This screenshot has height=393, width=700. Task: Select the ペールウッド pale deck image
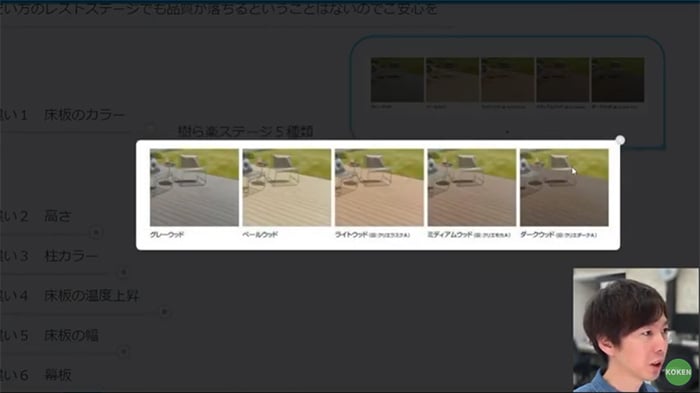(287, 188)
